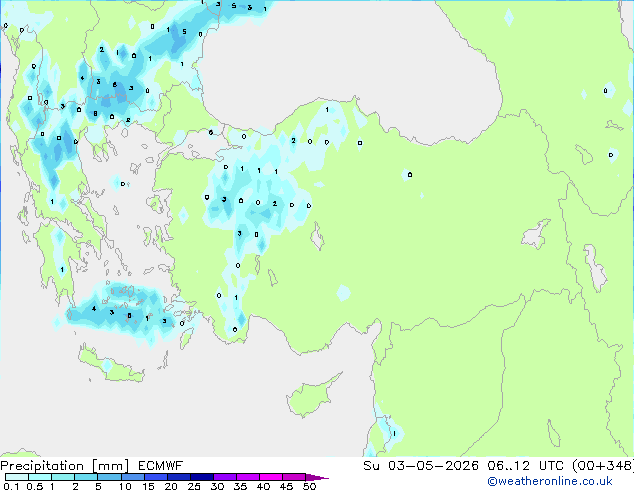Click the 15–20 mm legend color box
Screen dimensions: 634x490
[155, 477]
